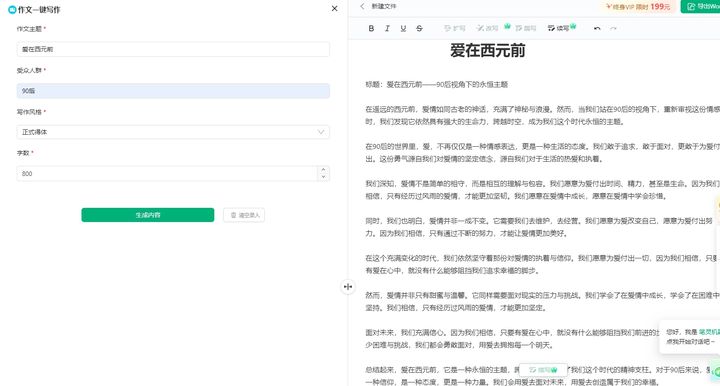Click the paragraph starting 同时，我们也明白

tap(539, 227)
